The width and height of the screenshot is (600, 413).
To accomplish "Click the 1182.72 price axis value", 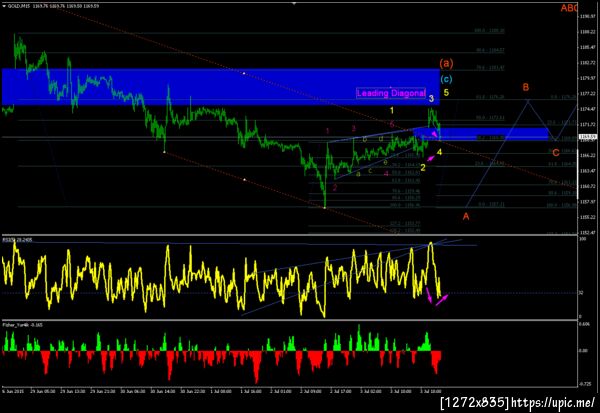I will (589, 62).
